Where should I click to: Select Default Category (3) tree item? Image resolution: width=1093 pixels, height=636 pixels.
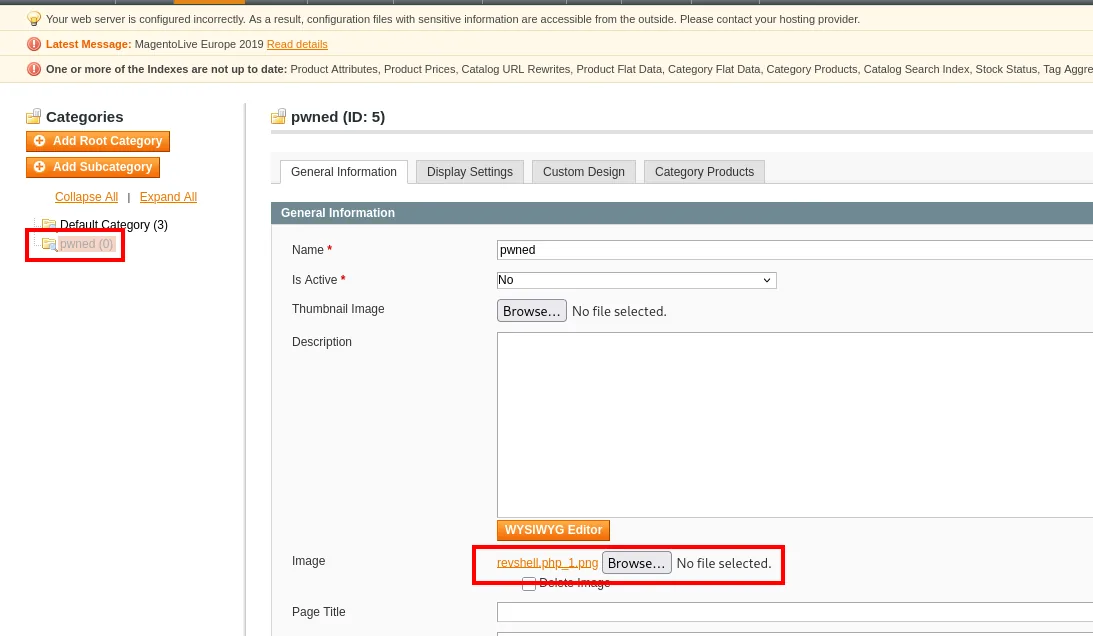[x=114, y=225]
